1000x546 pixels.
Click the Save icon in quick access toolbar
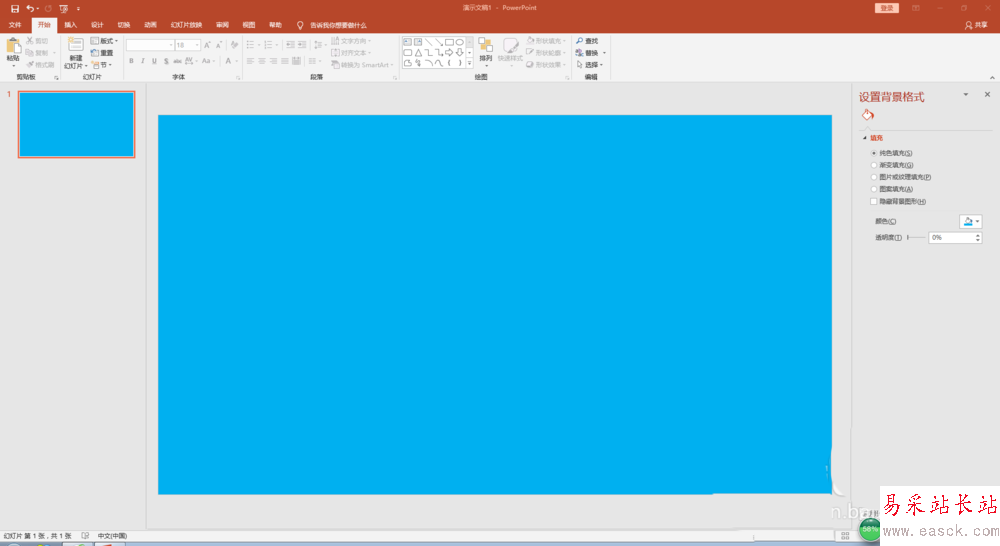[x=15, y=8]
